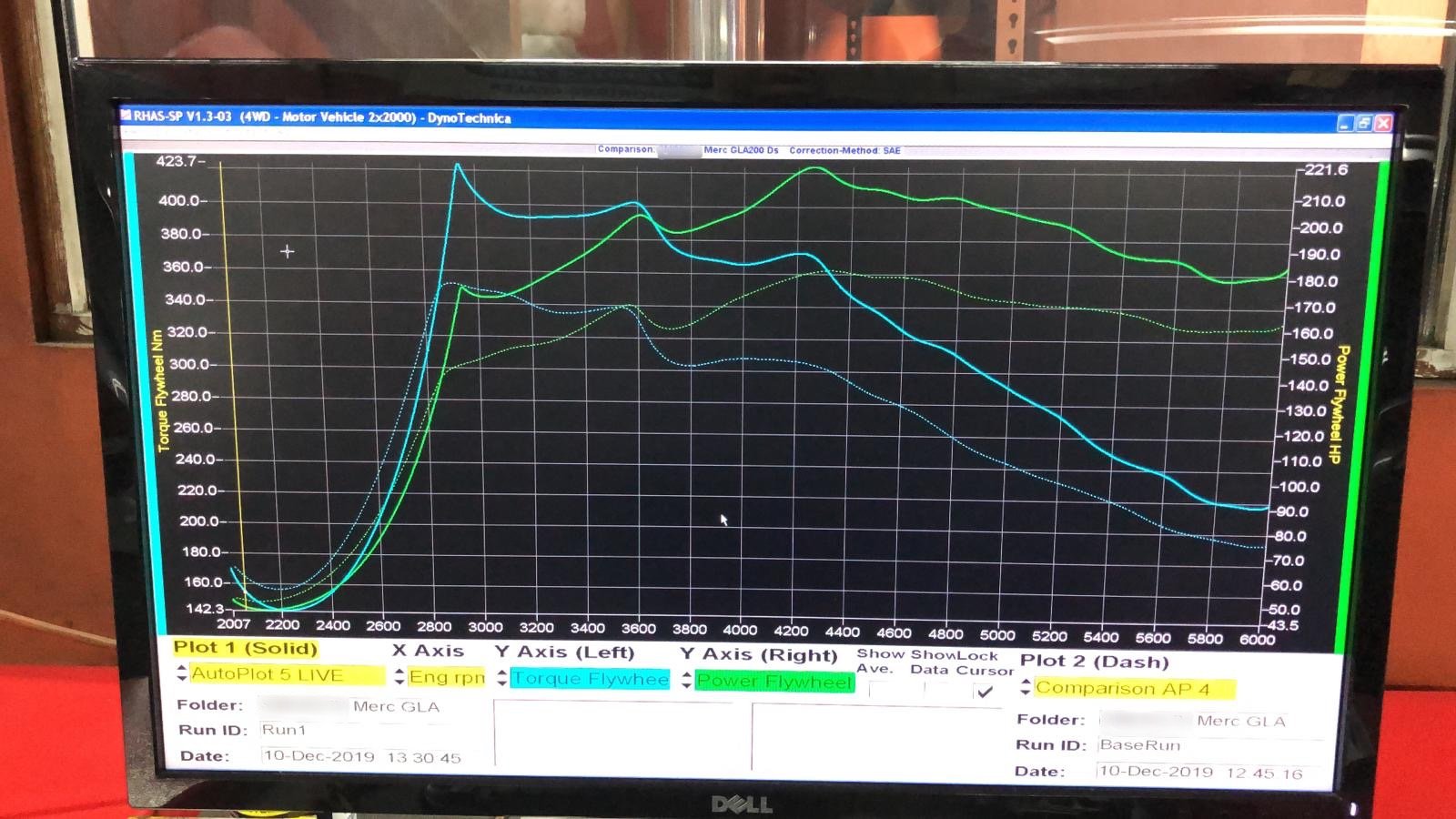
Task: Open the Torque Flywheel left axis selector
Action: click(590, 679)
